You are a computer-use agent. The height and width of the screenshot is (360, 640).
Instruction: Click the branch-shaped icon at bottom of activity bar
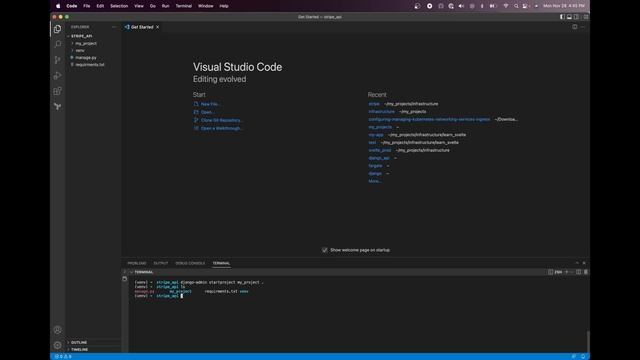58,107
